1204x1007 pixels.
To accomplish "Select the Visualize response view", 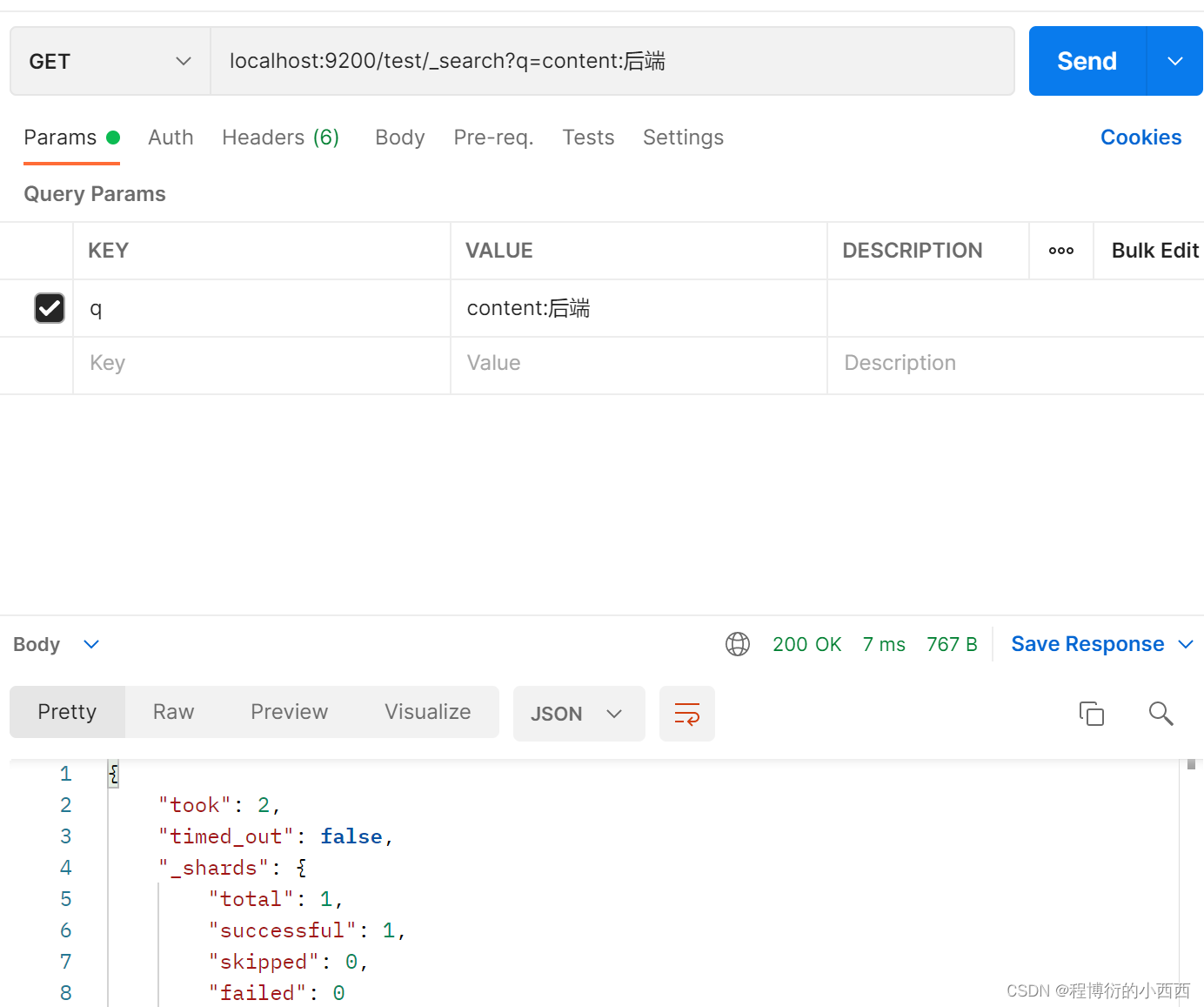I will (x=427, y=712).
